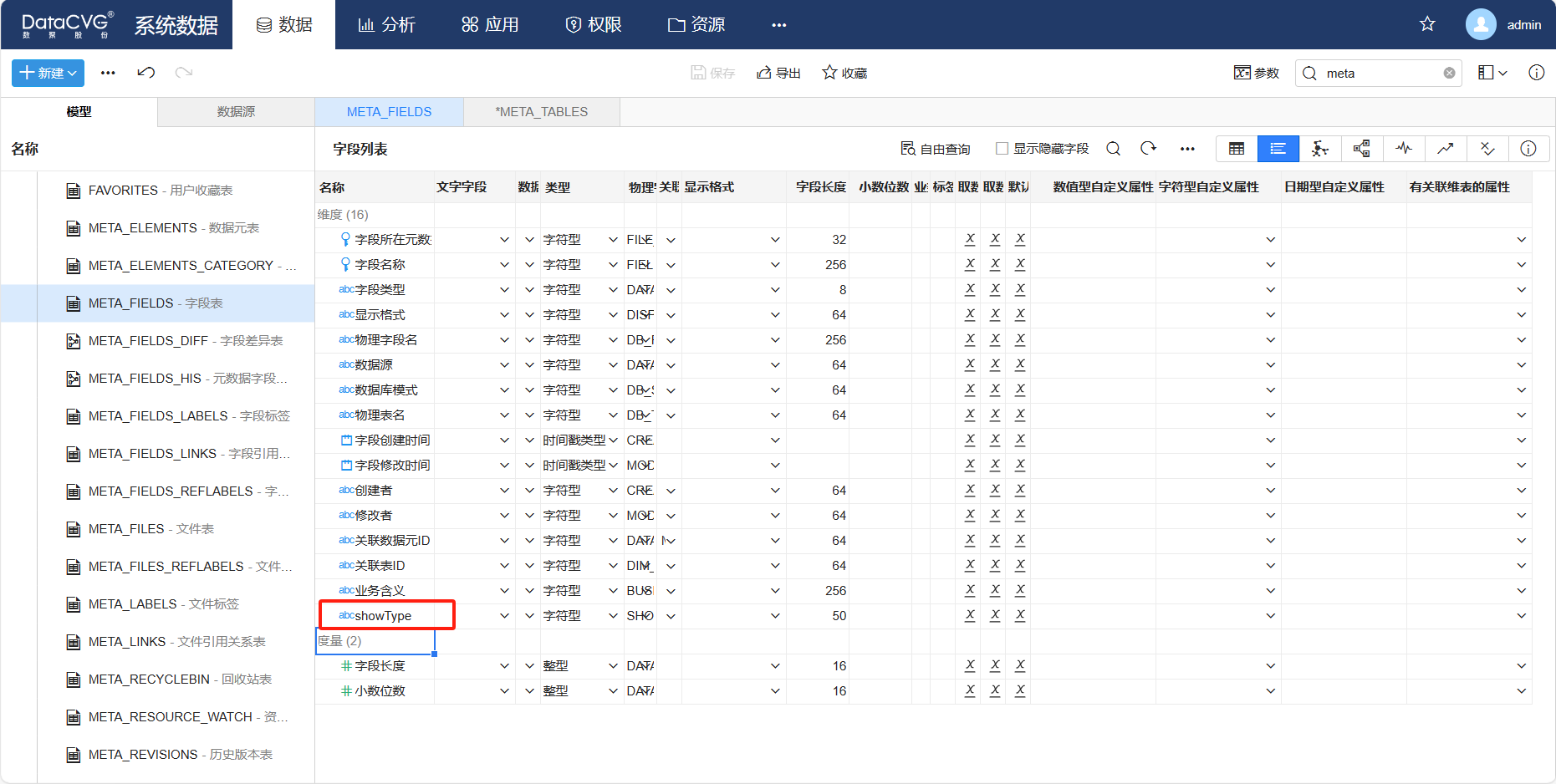Open 有关联维表的属性 dropdown in 物理表名 row
Viewport: 1556px width, 784px height.
1522,415
